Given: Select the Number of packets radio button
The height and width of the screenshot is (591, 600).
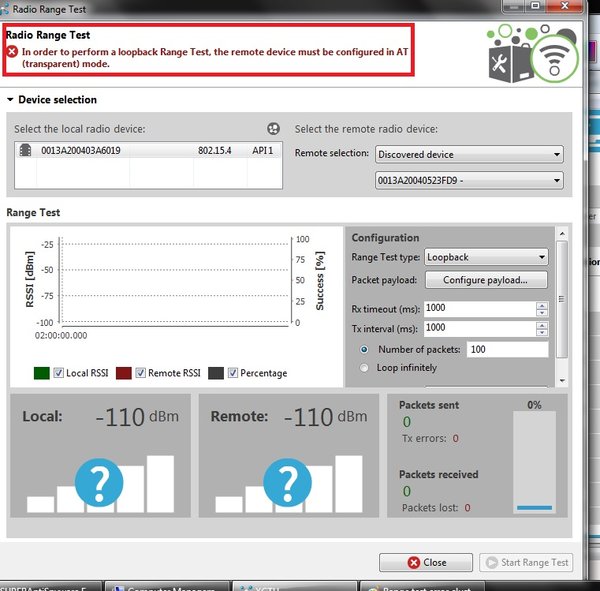Looking at the screenshot, I should (x=364, y=349).
